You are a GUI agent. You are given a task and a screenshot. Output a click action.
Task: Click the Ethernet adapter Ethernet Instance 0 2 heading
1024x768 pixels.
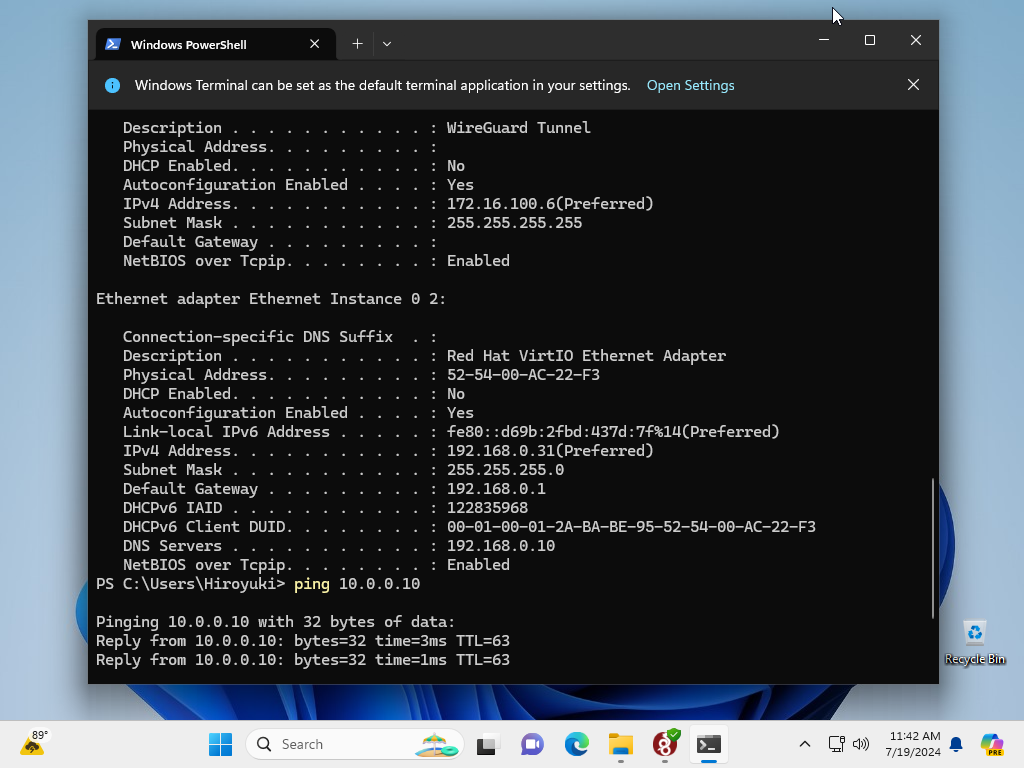(271, 299)
